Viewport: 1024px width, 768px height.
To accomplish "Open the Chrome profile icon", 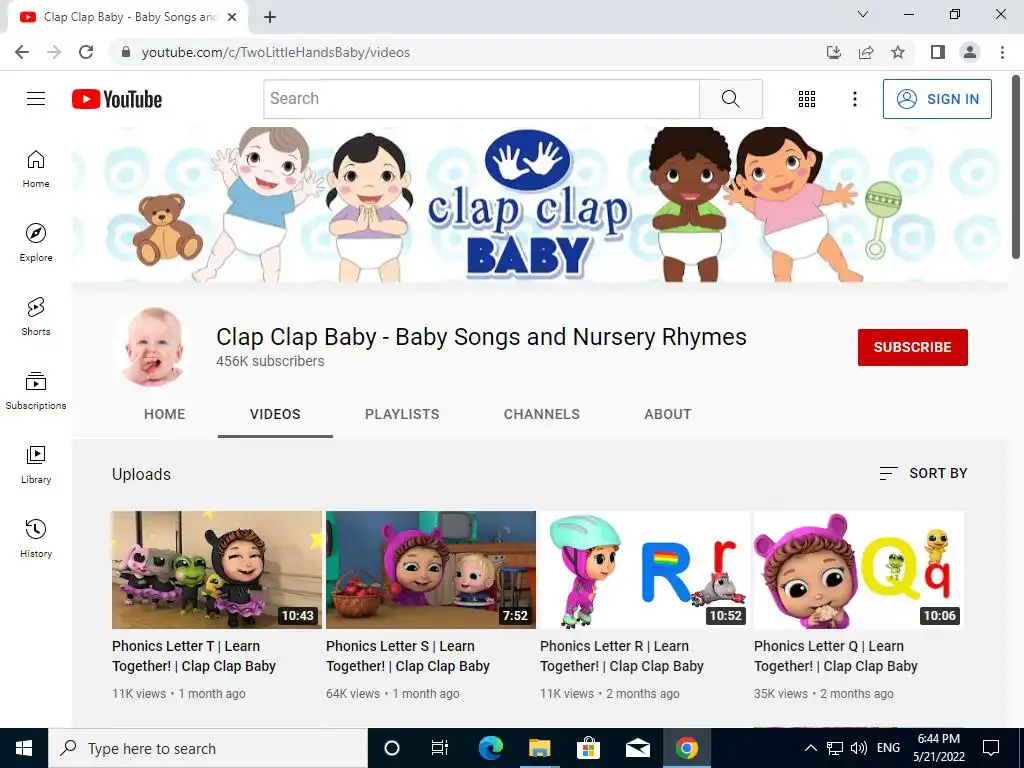I will pos(970,52).
